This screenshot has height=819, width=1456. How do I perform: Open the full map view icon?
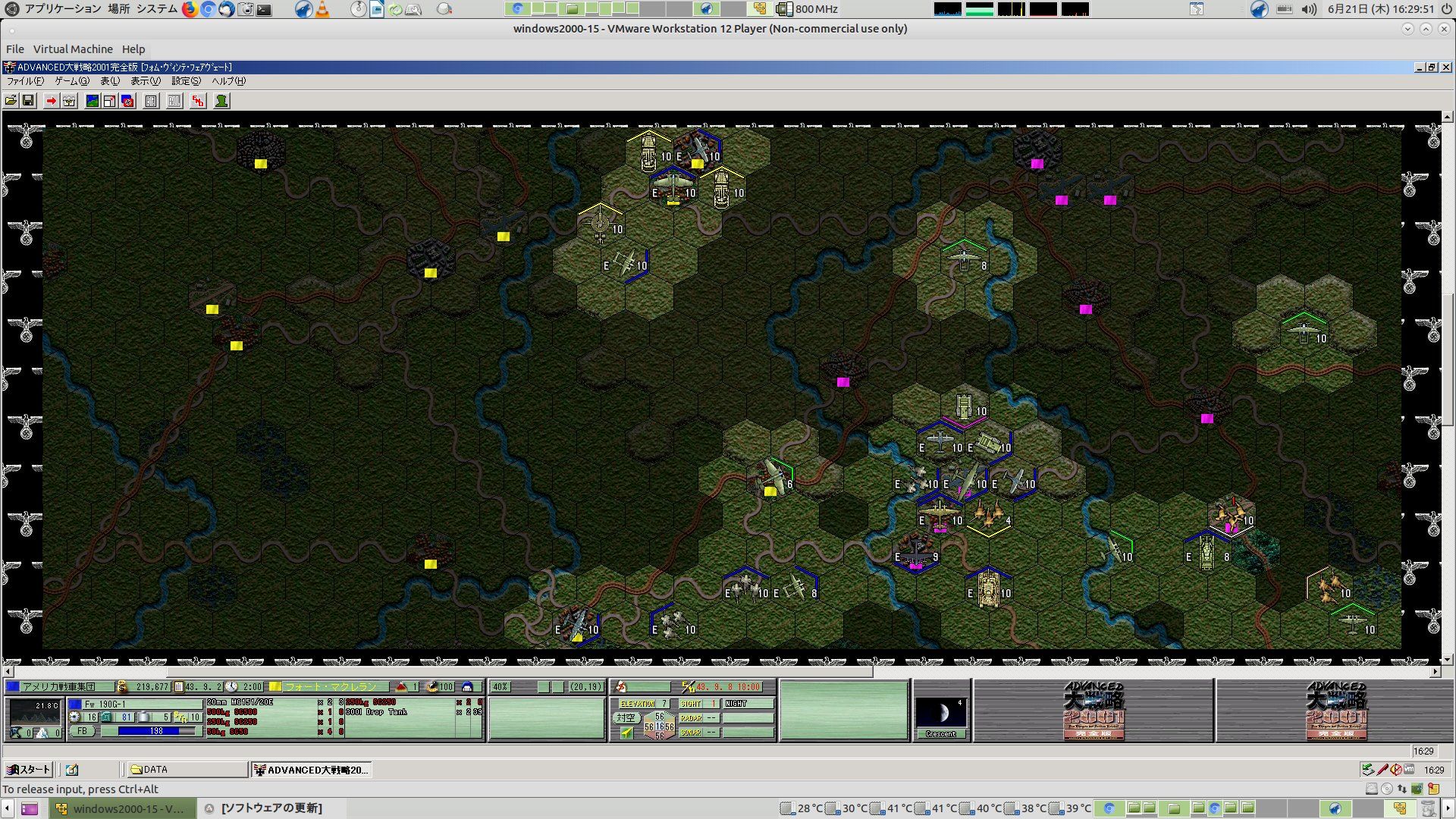(93, 101)
